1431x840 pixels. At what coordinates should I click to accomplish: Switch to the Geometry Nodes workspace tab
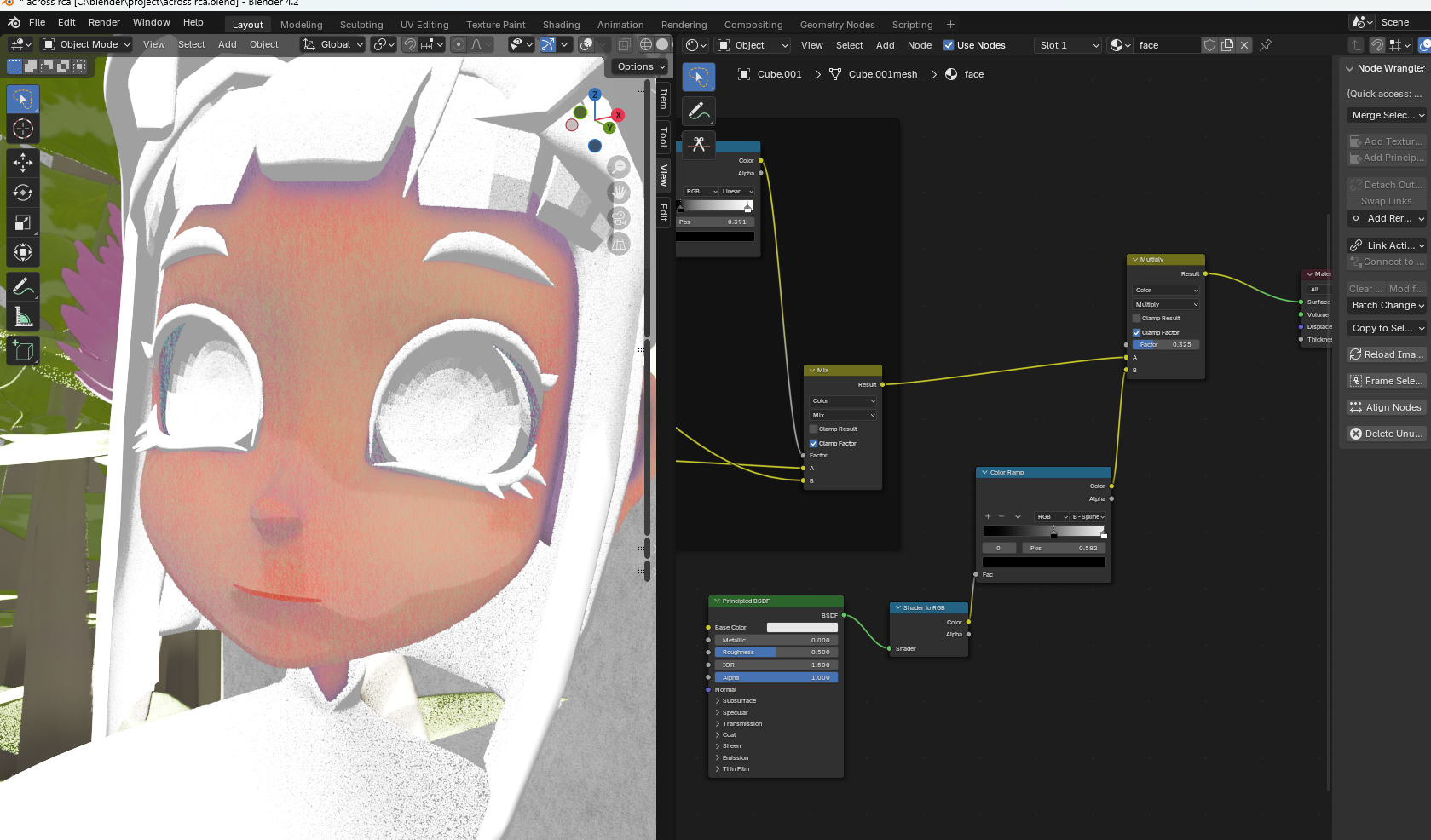coord(837,25)
